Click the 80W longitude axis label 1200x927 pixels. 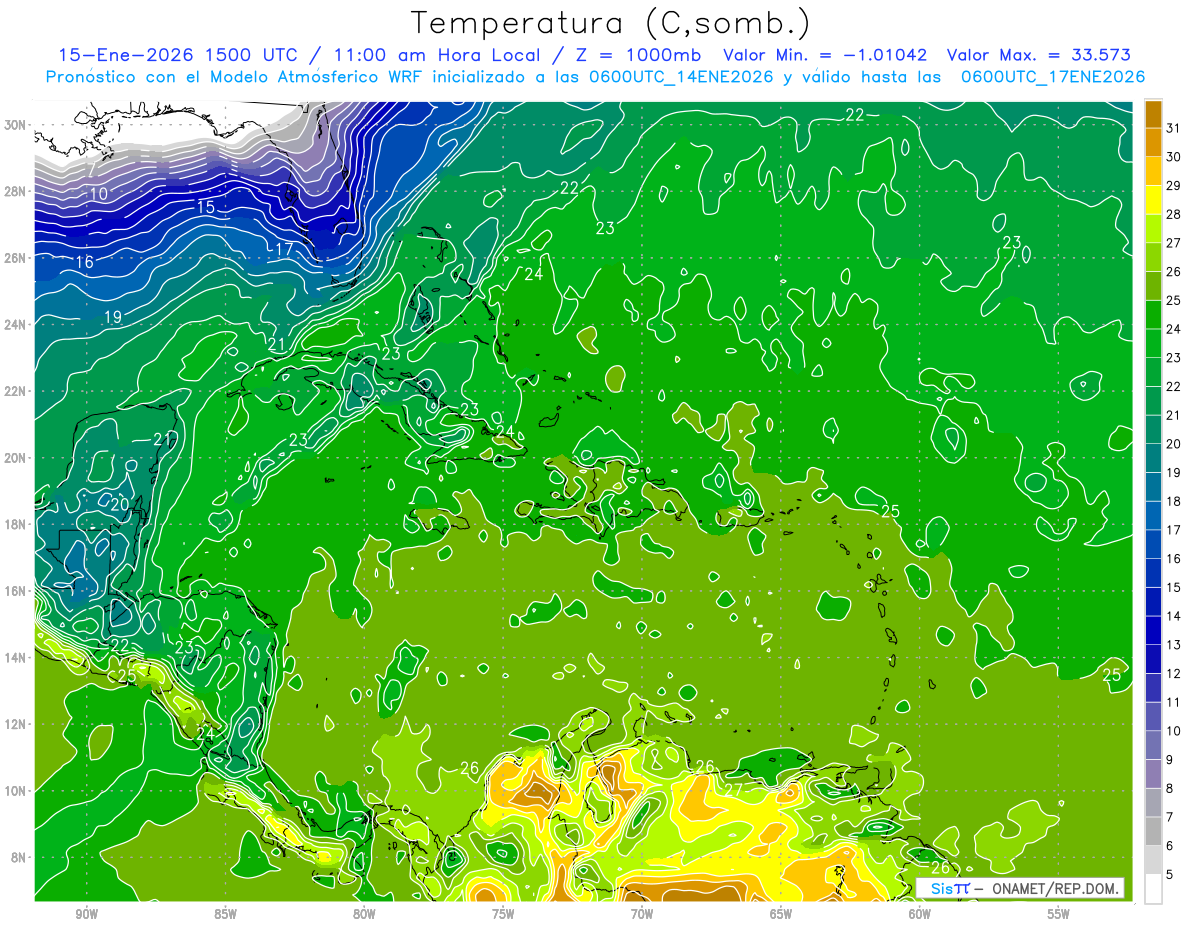(x=364, y=913)
